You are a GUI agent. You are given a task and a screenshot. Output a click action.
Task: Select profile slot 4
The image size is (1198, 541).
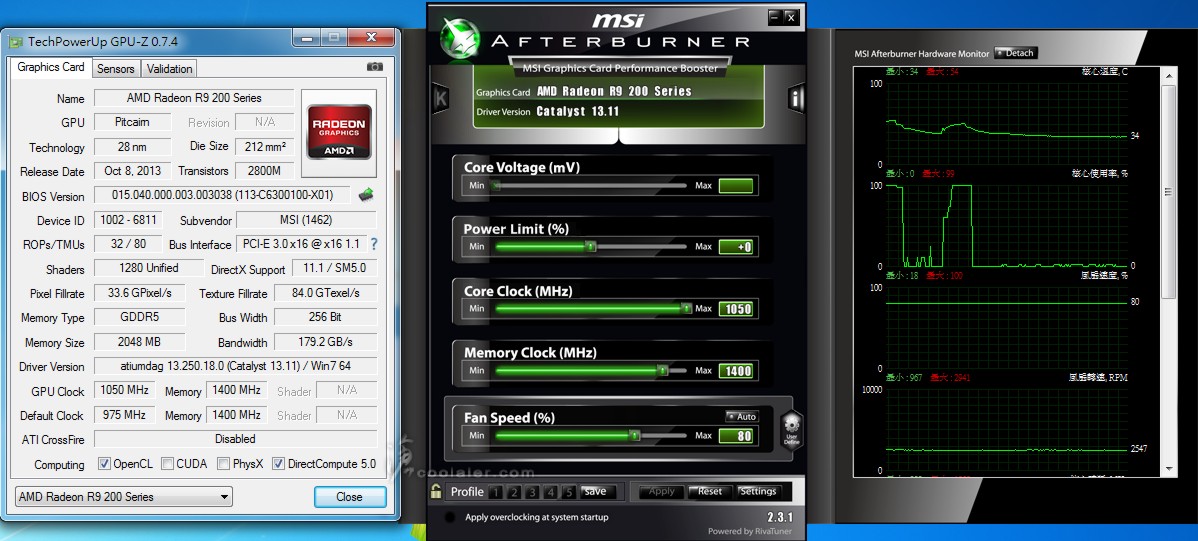[x=550, y=492]
